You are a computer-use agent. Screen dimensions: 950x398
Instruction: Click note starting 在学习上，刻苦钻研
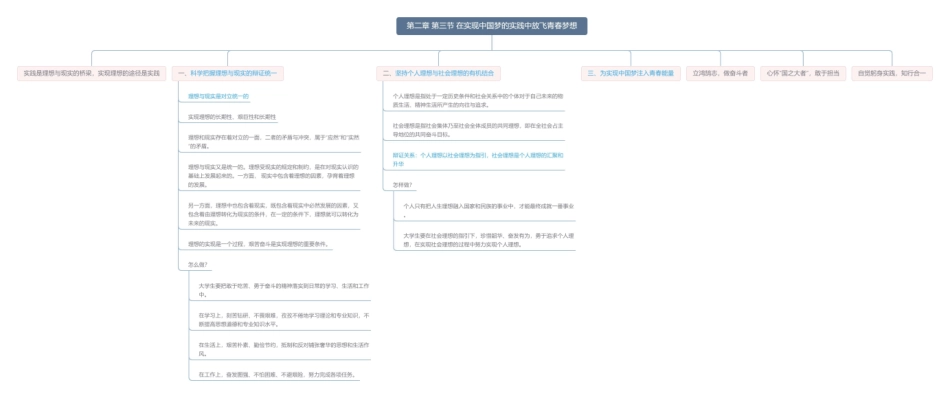pos(284,320)
